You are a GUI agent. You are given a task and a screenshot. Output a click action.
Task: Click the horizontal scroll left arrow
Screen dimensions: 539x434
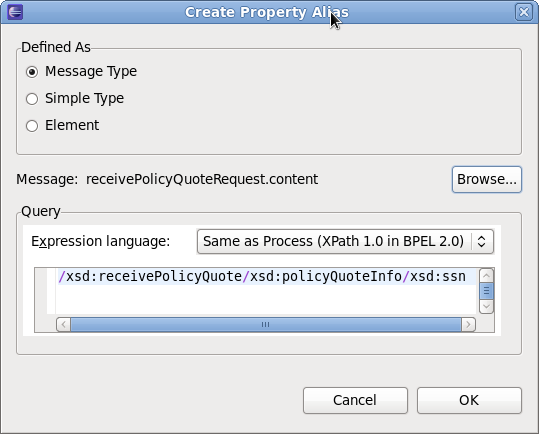[x=64, y=325]
